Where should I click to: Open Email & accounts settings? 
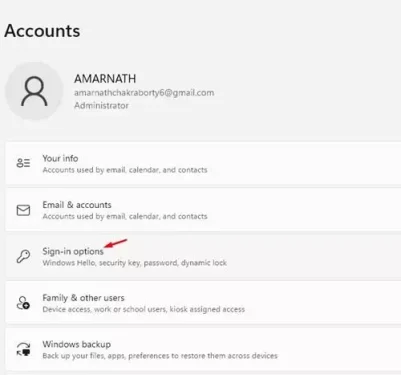point(203,210)
